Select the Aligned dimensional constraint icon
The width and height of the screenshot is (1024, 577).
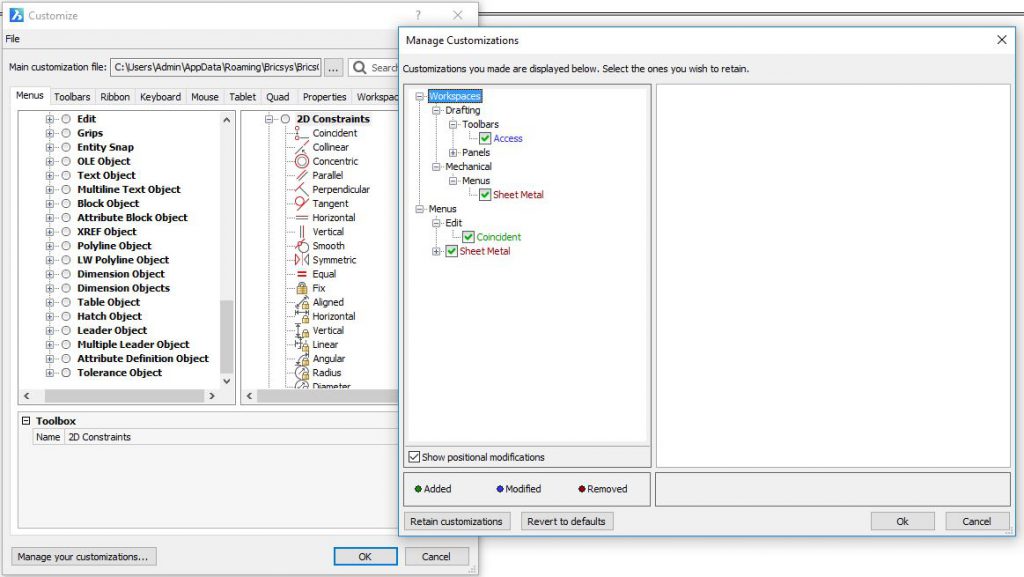tap(301, 302)
